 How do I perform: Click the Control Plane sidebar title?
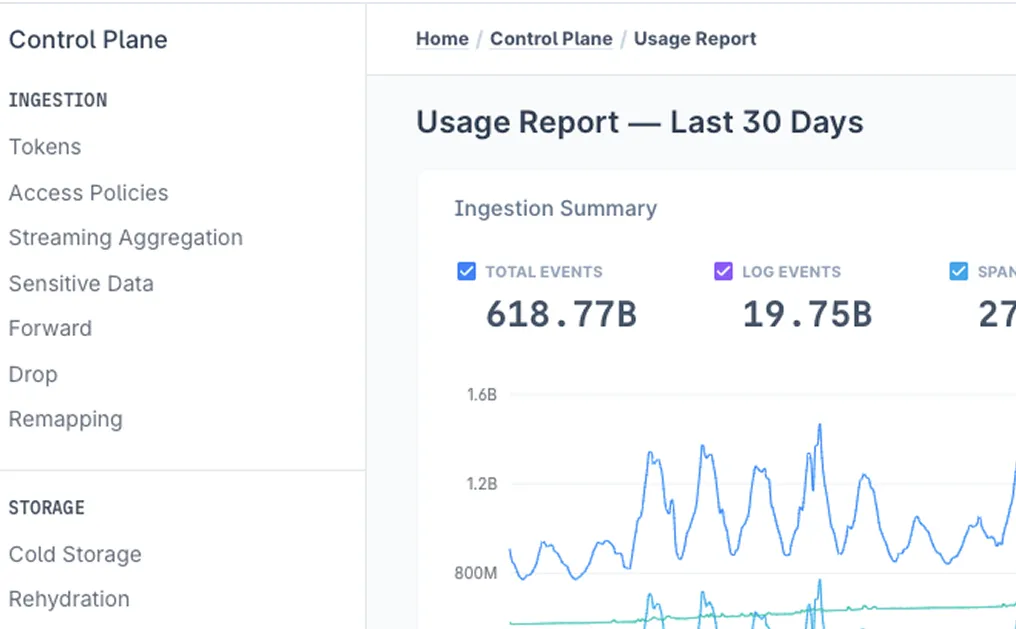[x=88, y=40]
